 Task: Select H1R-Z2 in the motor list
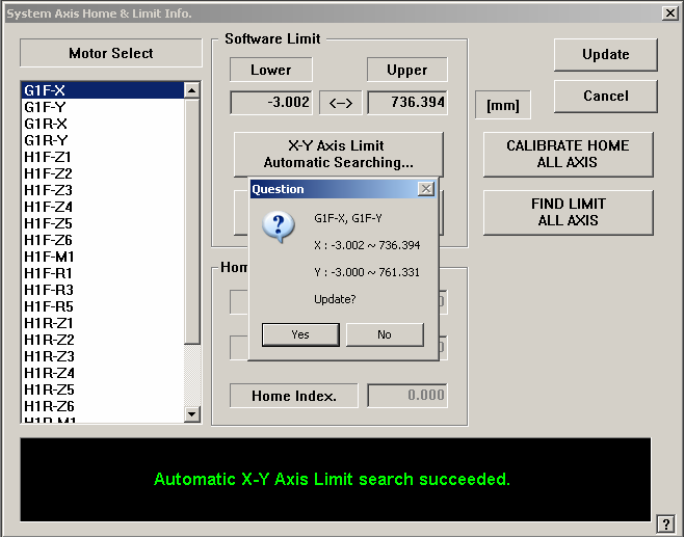click(x=103, y=339)
